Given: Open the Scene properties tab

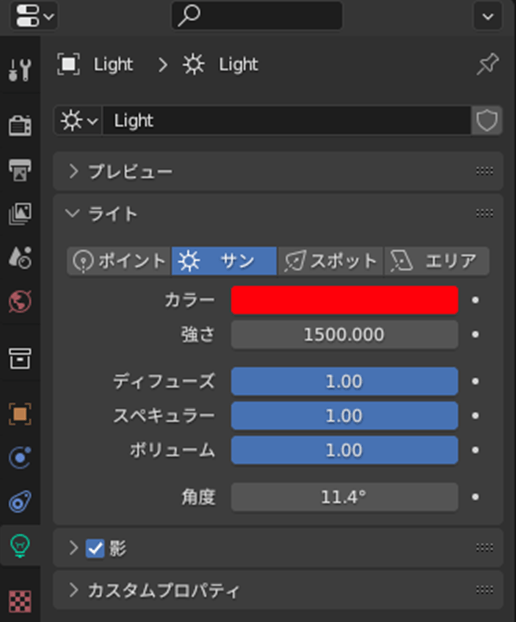Looking at the screenshot, I should click(20, 257).
